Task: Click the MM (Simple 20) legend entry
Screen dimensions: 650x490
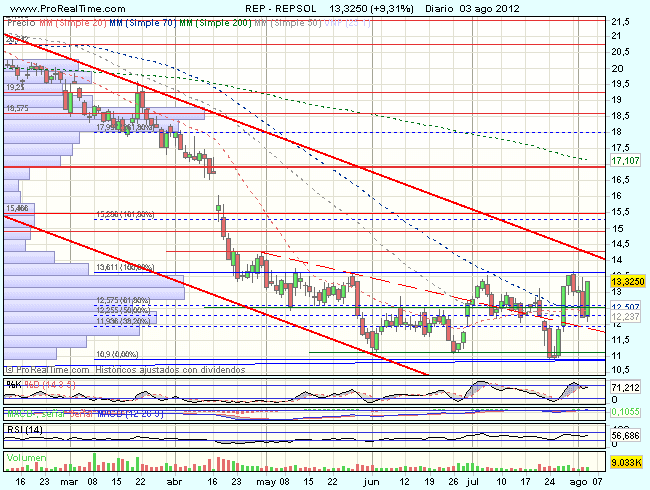Action: coord(73,23)
